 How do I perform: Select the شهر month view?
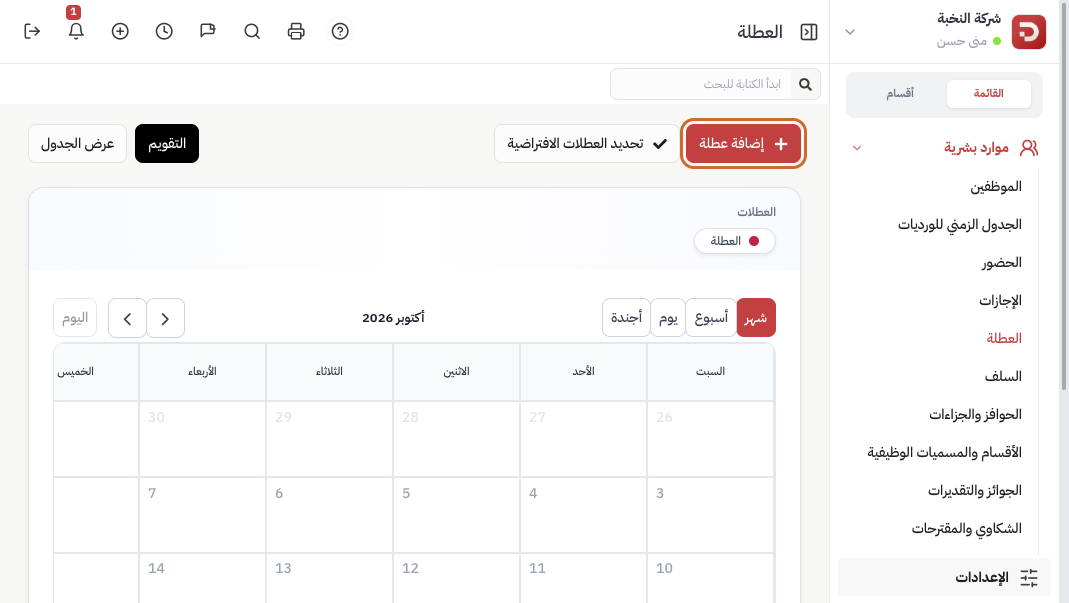click(x=756, y=318)
